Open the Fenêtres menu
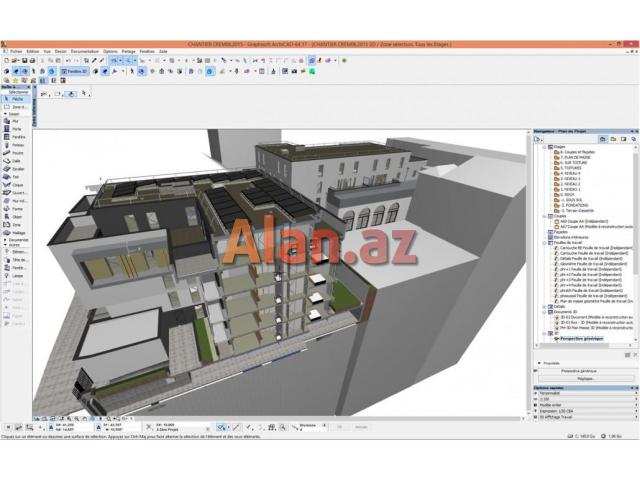The width and height of the screenshot is (640, 480). coord(147,51)
